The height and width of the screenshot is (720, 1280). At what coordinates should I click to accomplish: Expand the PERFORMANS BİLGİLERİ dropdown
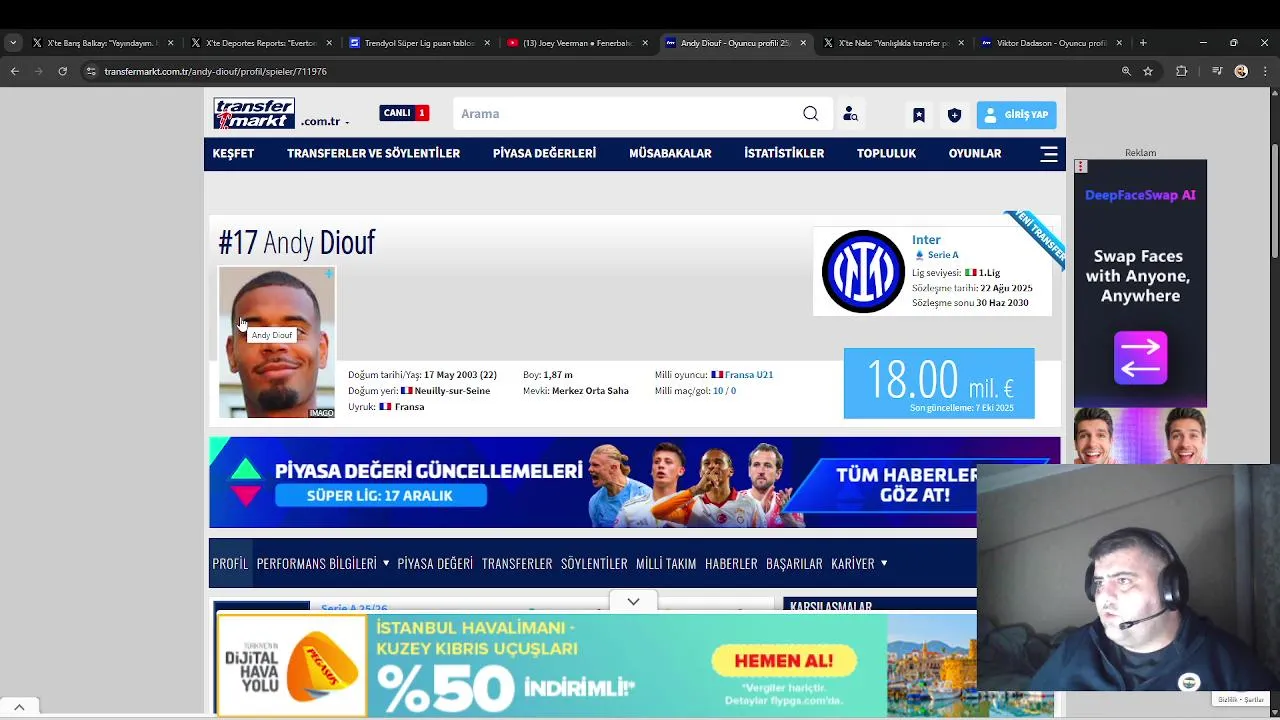pos(322,563)
